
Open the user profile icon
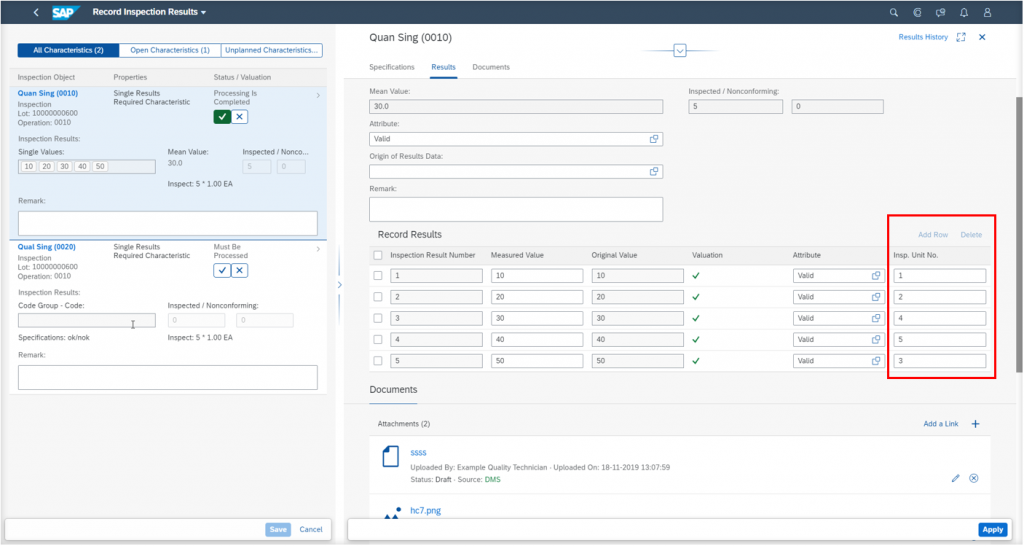point(987,12)
